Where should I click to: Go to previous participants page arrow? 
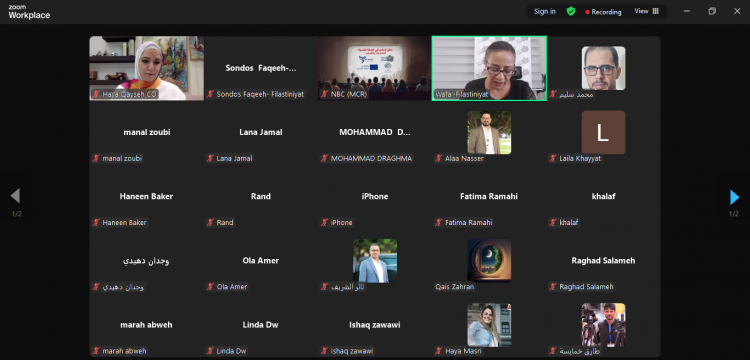point(15,196)
